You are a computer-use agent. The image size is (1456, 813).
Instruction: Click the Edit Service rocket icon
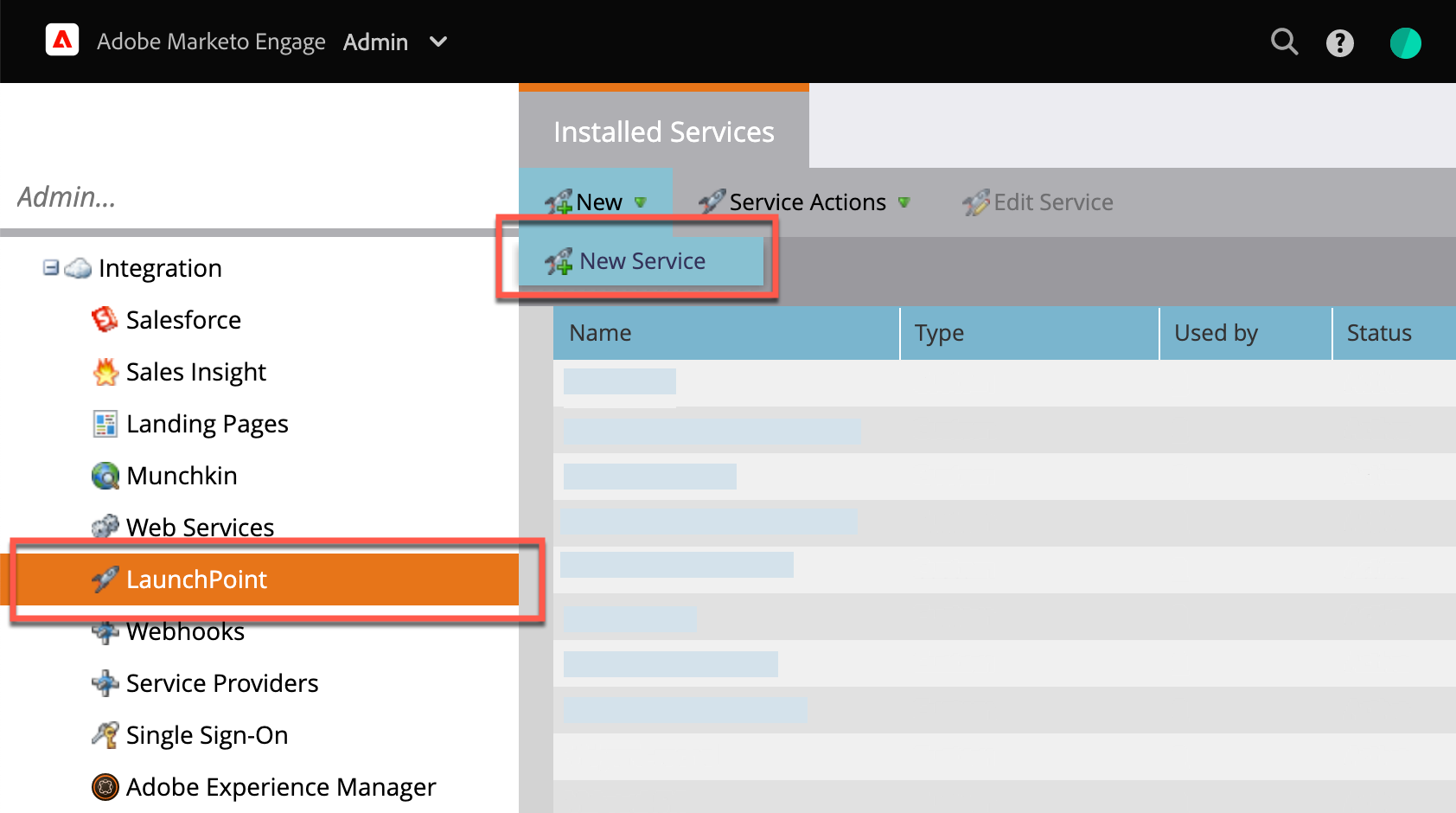pyautogui.click(x=975, y=202)
